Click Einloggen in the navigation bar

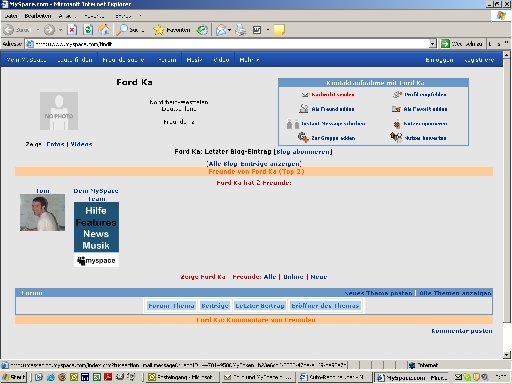[x=439, y=60]
